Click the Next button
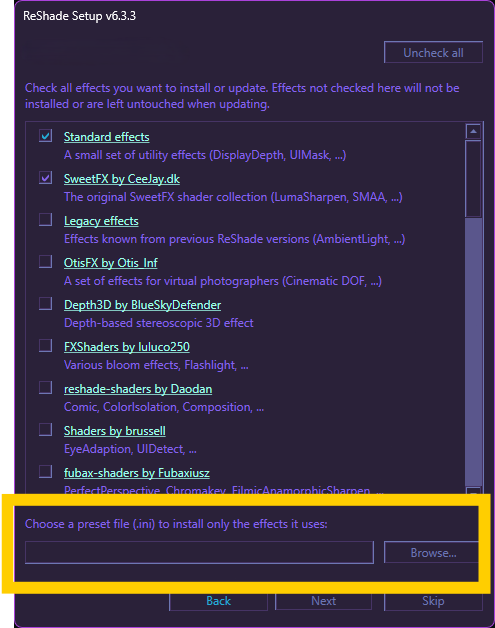Screen dimensions: 495x628 (323, 601)
